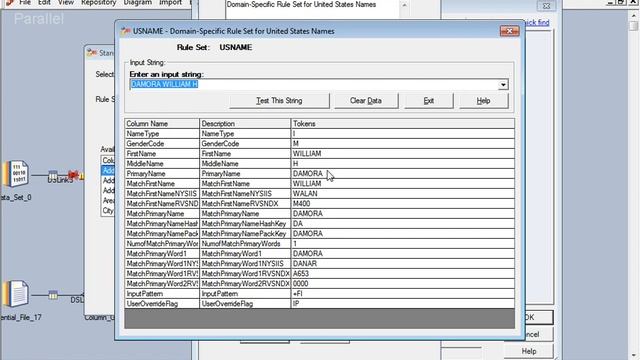The image size is (640, 360).
Task: Select the MatchPrimaryNamePackKey description cell
Action: tap(245, 234)
